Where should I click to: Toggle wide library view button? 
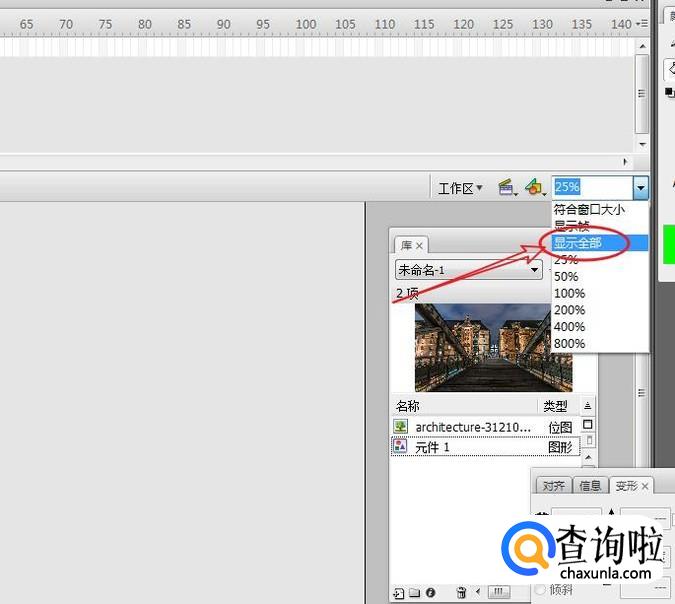[x=588, y=425]
